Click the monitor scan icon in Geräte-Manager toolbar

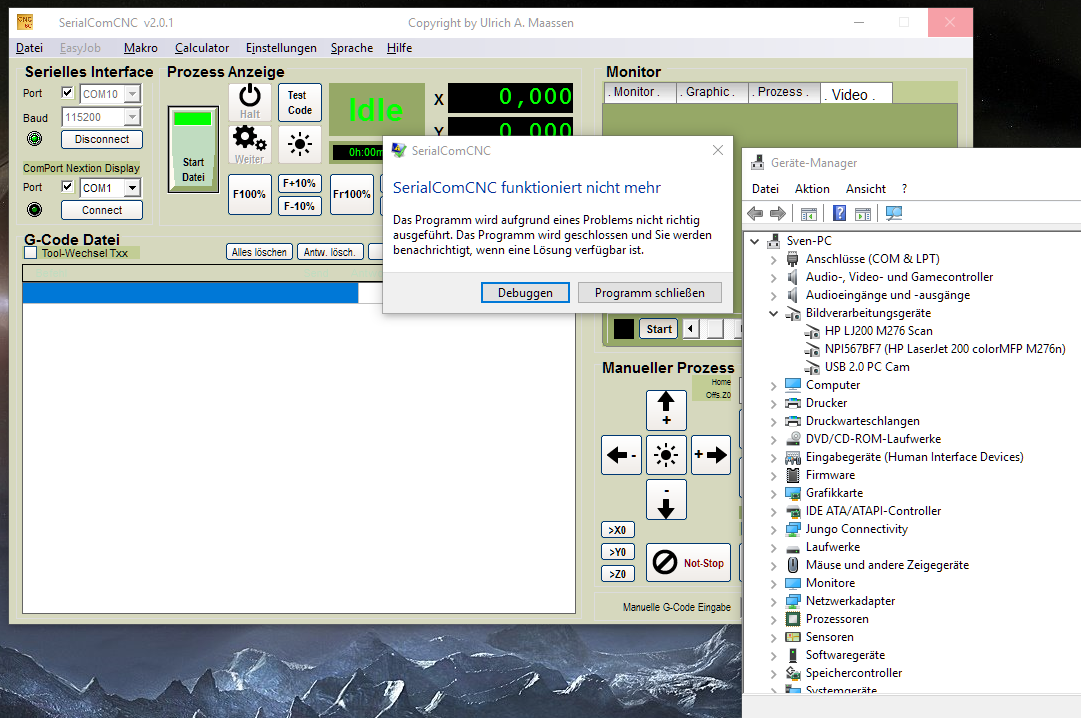[893, 214]
